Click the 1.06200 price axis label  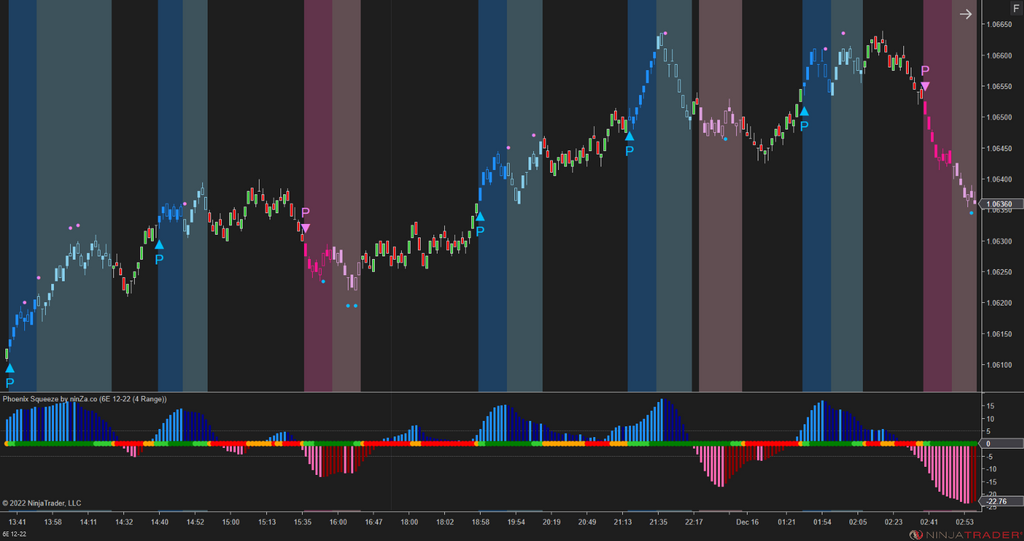tap(999, 303)
